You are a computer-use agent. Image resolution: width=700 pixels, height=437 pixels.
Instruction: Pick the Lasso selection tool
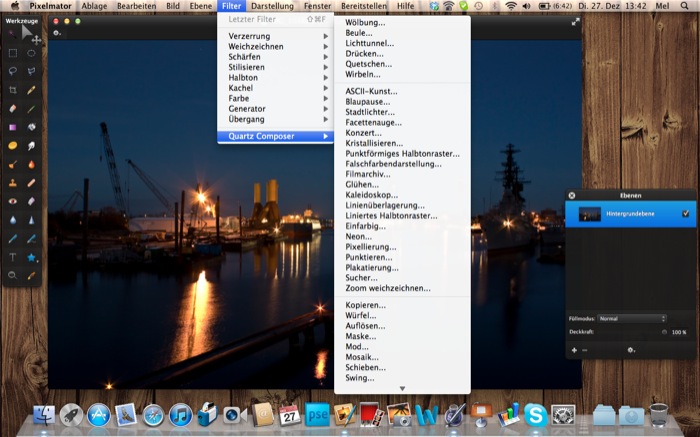coord(13,71)
